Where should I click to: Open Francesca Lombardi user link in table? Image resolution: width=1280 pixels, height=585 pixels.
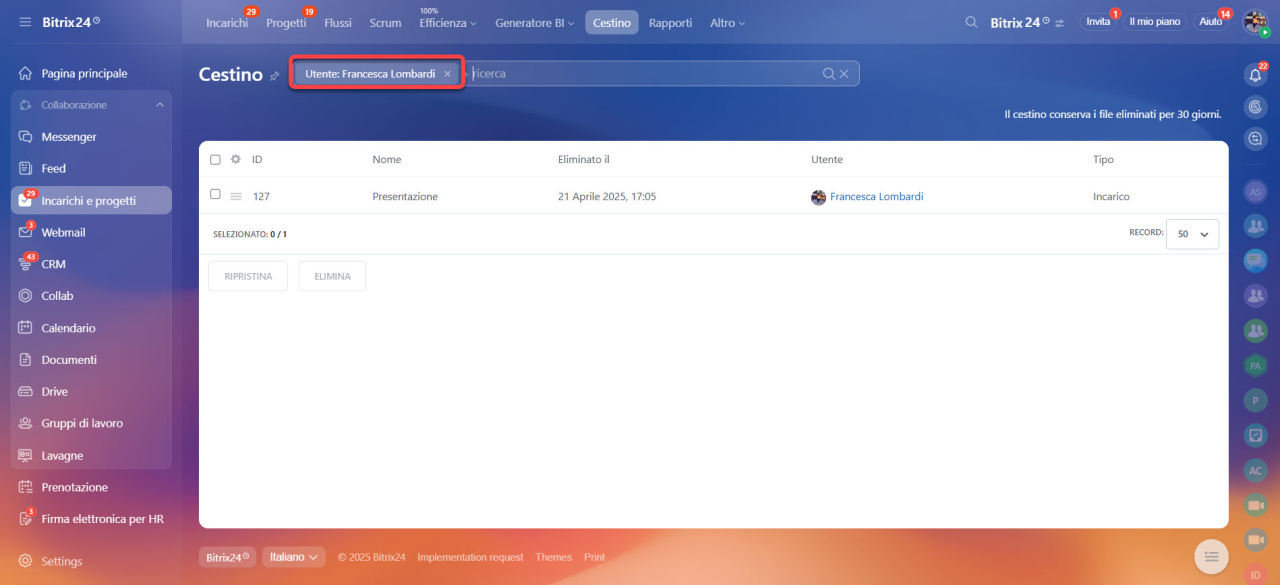[x=876, y=197]
